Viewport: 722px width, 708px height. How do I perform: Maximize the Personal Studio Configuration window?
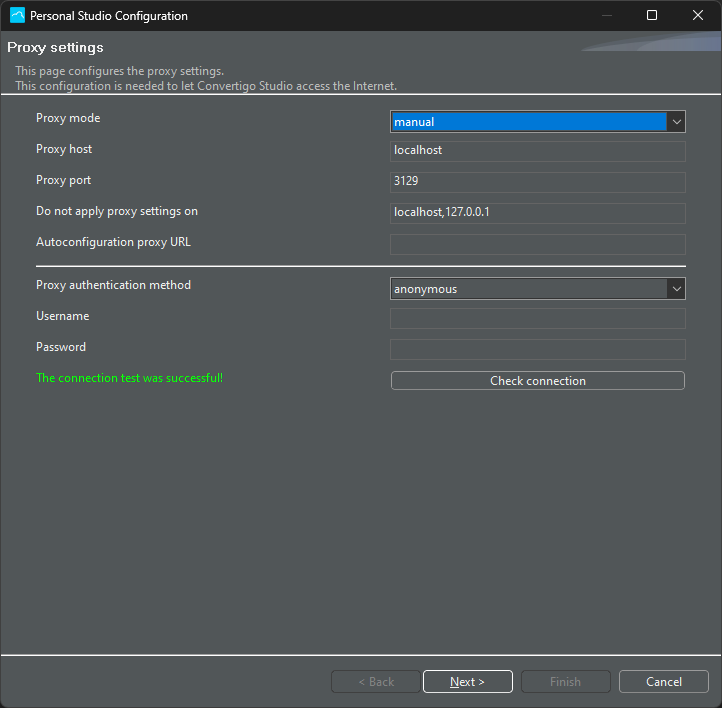coord(652,16)
